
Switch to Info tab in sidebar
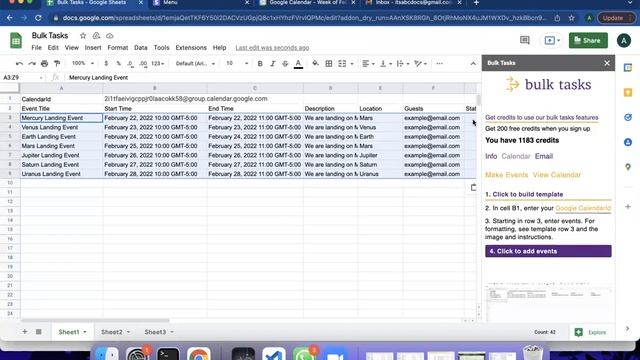pos(491,156)
